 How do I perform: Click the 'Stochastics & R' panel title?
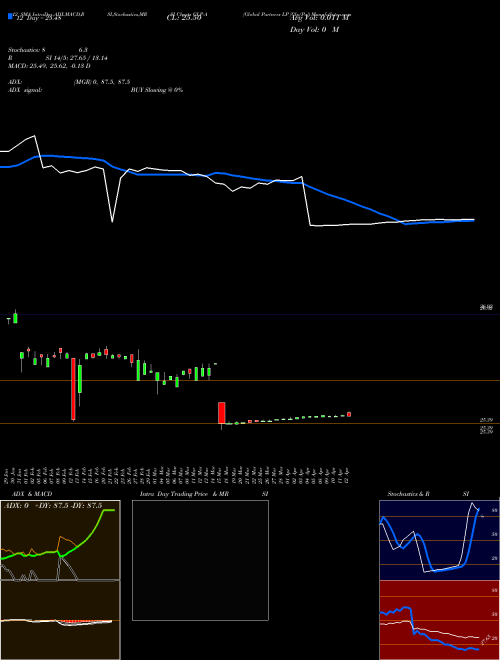tap(408, 494)
